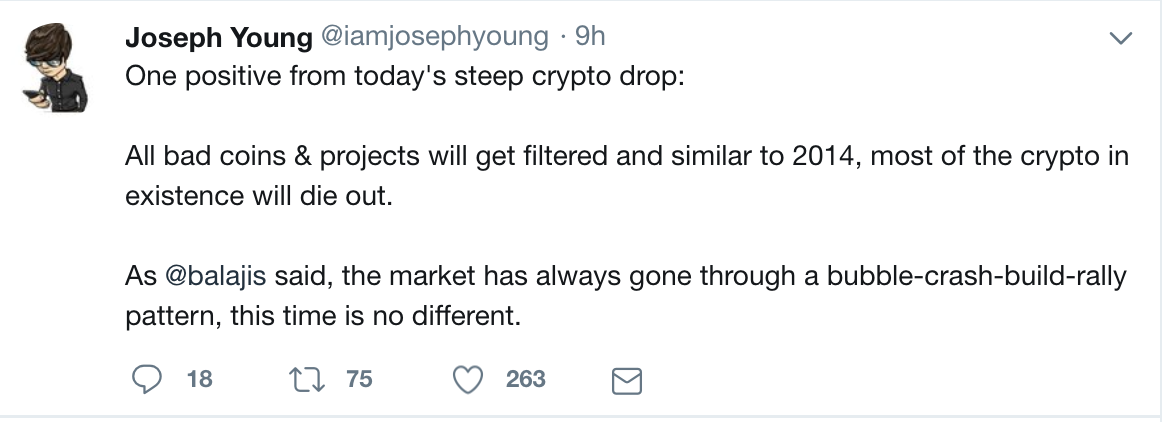Open the tweet options chevron menu
This screenshot has height=422, width=1162.
click(1121, 39)
